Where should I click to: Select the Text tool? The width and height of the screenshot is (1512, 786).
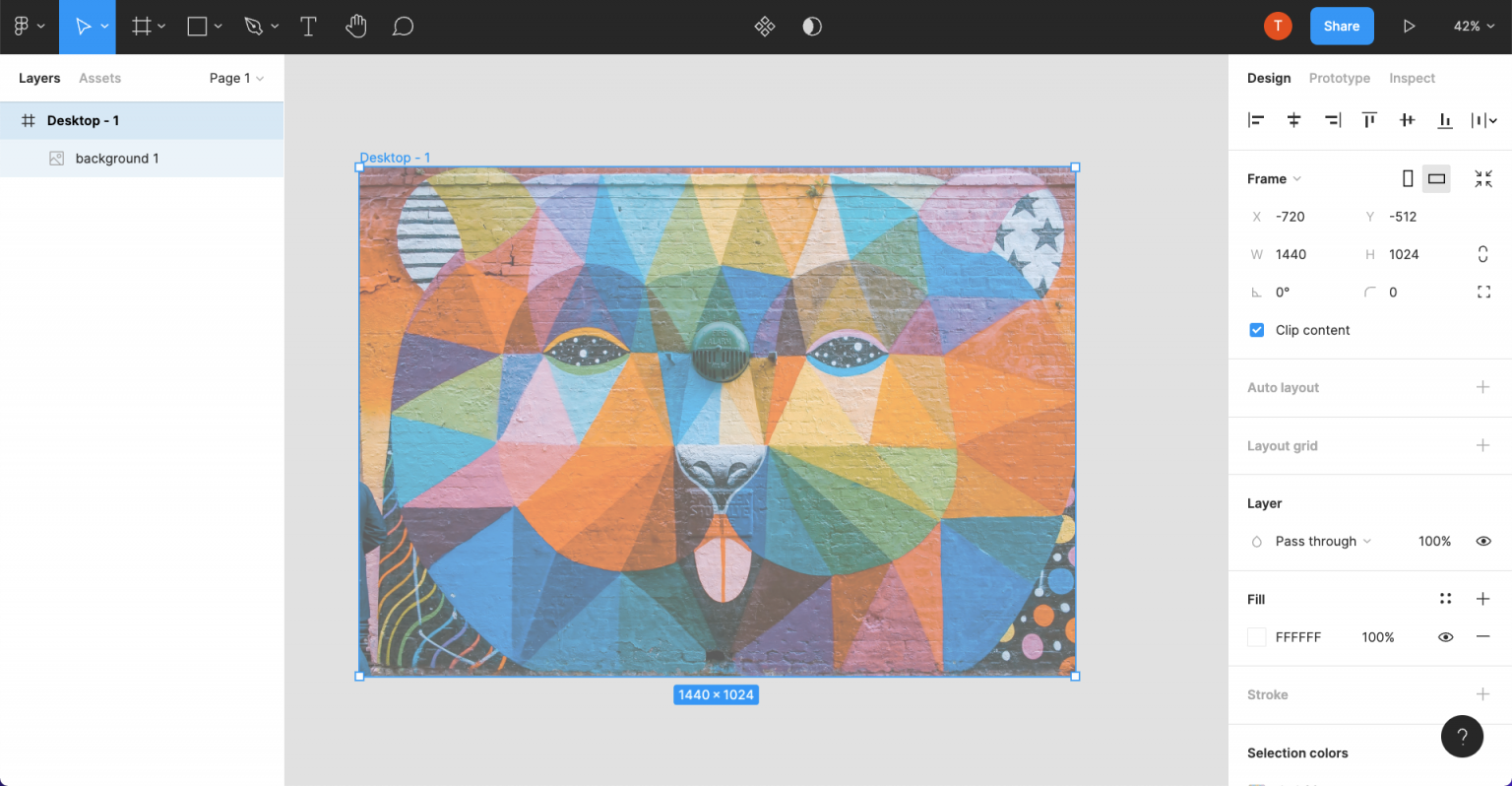click(x=308, y=27)
